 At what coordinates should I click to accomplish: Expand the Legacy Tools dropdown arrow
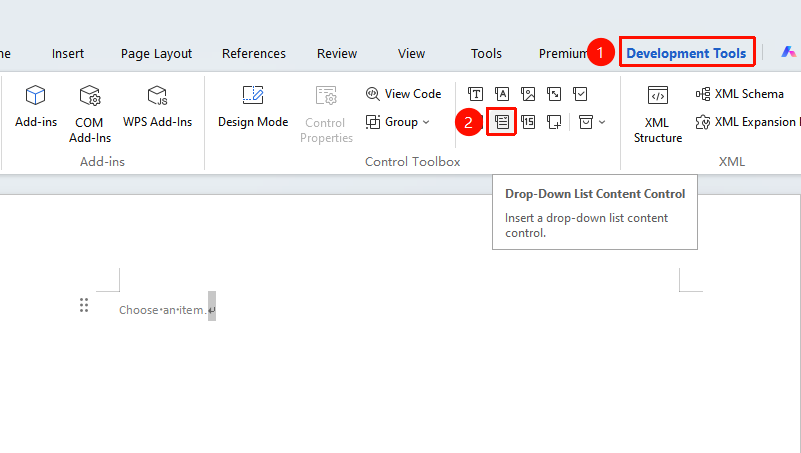(x=602, y=122)
